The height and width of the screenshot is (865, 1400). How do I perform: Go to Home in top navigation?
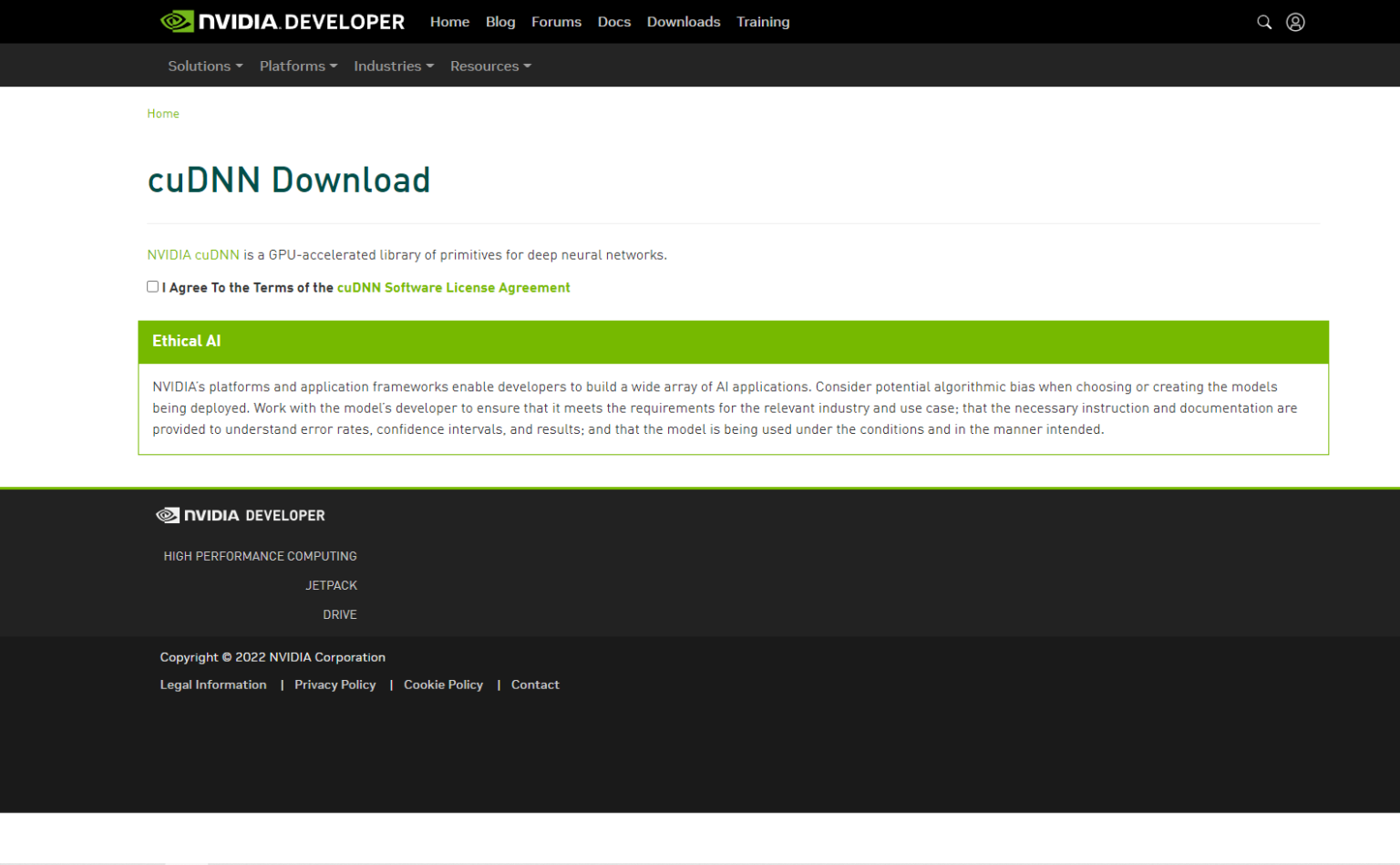pos(449,22)
